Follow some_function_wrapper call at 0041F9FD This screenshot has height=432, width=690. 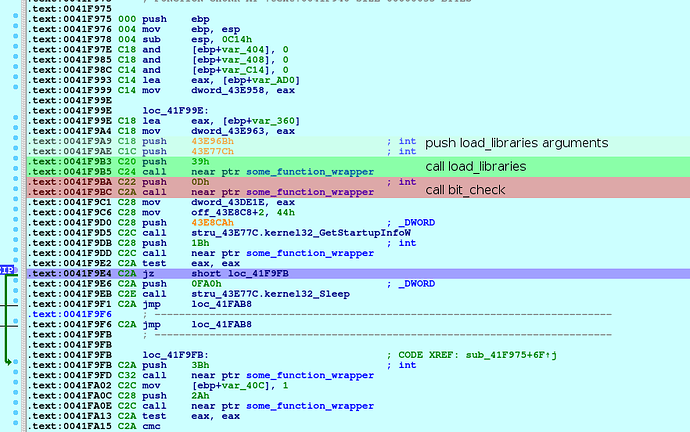tap(310, 375)
